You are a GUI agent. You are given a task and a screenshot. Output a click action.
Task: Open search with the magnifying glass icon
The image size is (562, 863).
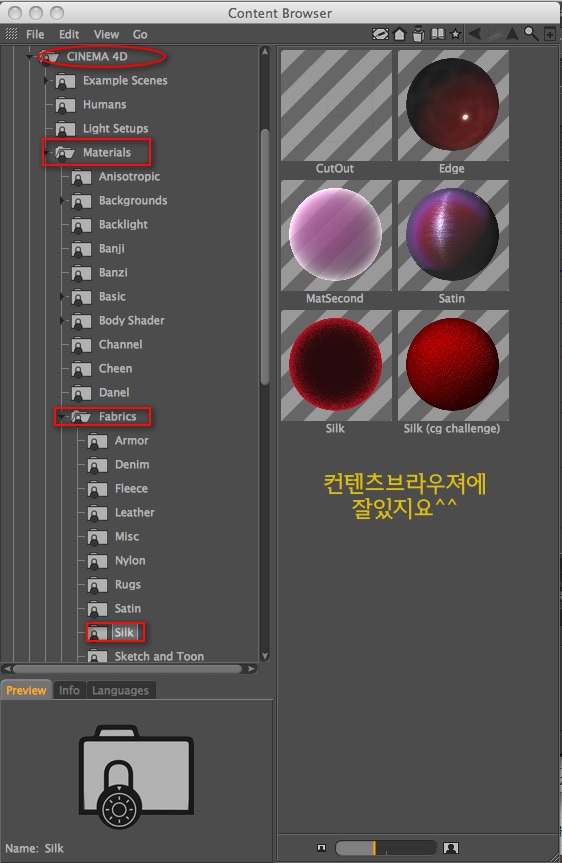531,34
